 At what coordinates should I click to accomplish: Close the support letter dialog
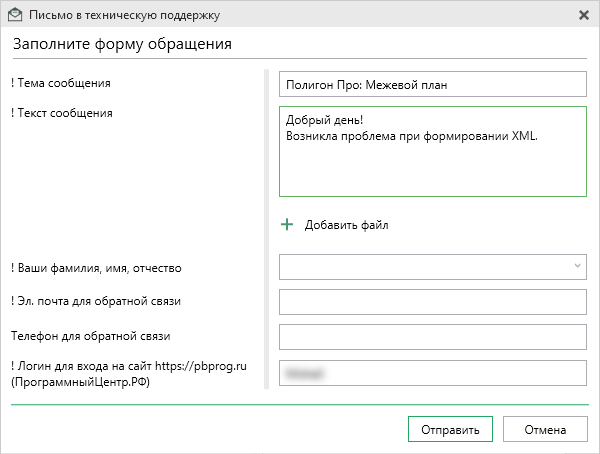584,15
